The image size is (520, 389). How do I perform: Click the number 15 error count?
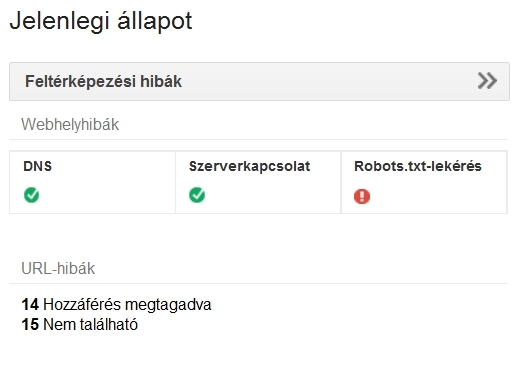coord(30,324)
